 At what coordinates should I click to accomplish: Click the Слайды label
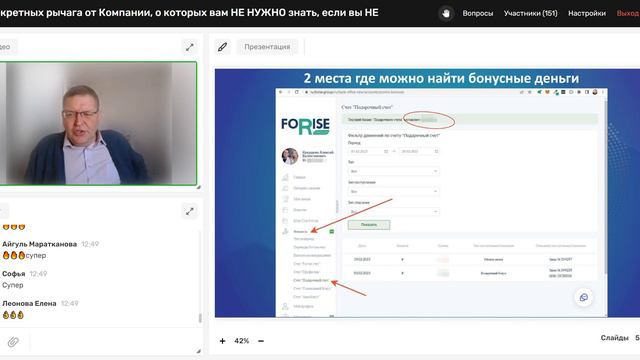[x=614, y=338]
